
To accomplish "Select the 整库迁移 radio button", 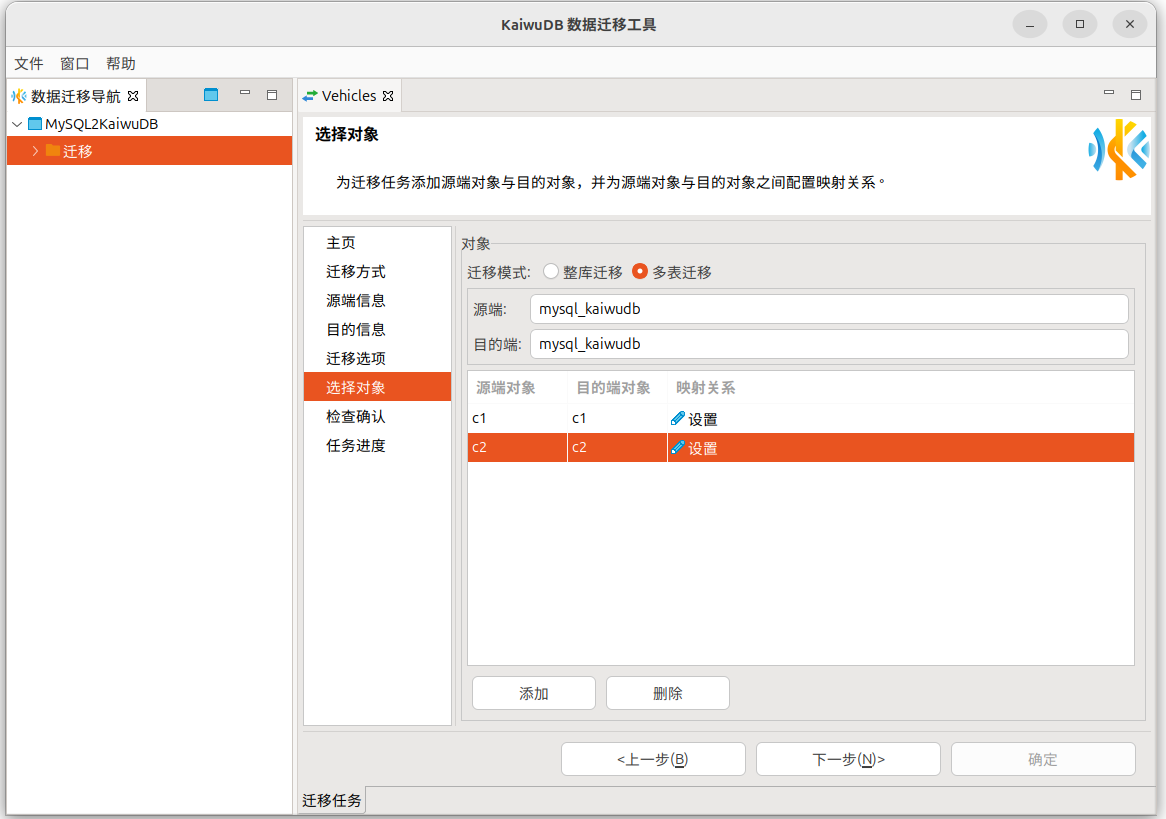I will (x=551, y=272).
